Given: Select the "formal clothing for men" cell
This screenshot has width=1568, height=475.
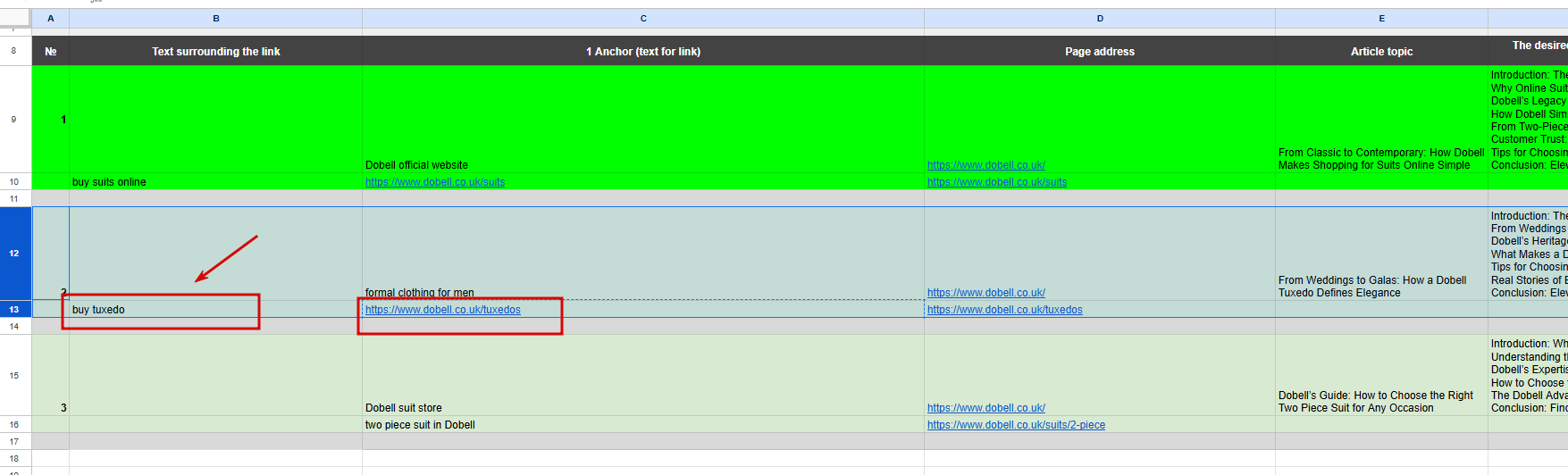Looking at the screenshot, I should [642, 254].
